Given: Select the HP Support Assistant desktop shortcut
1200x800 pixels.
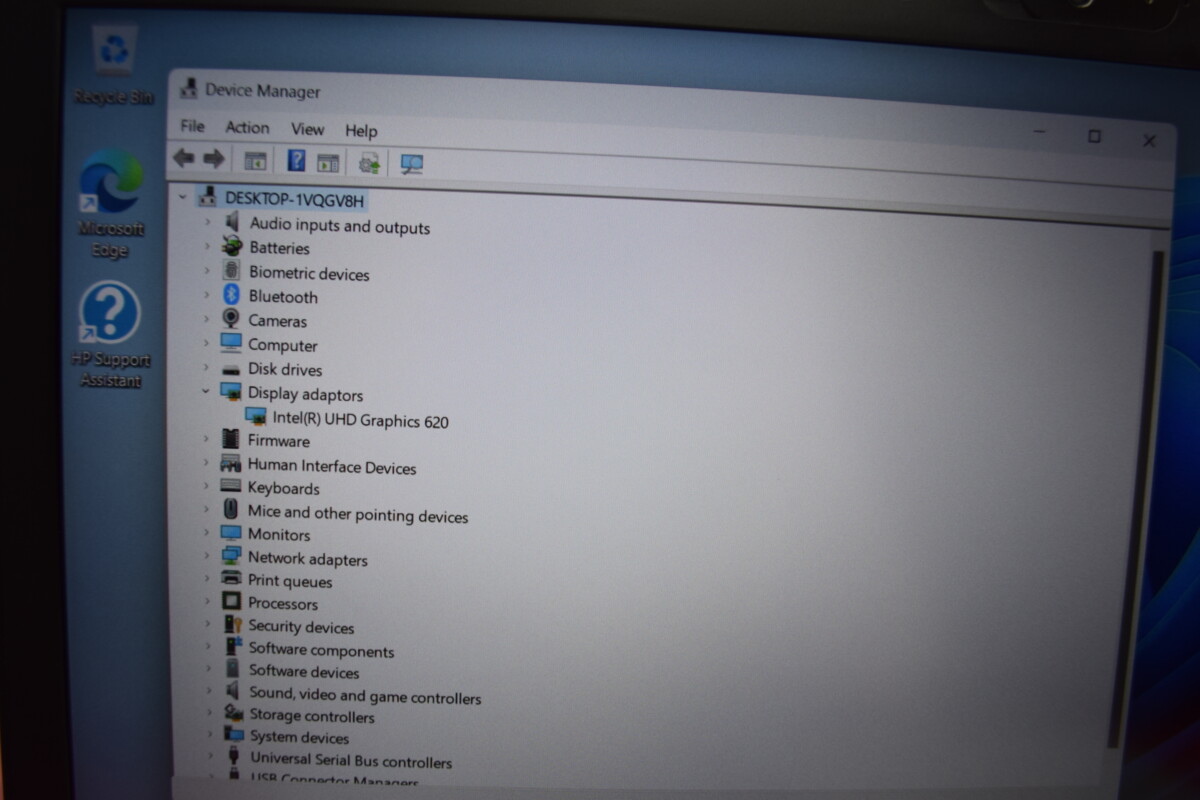Looking at the screenshot, I should (110, 335).
